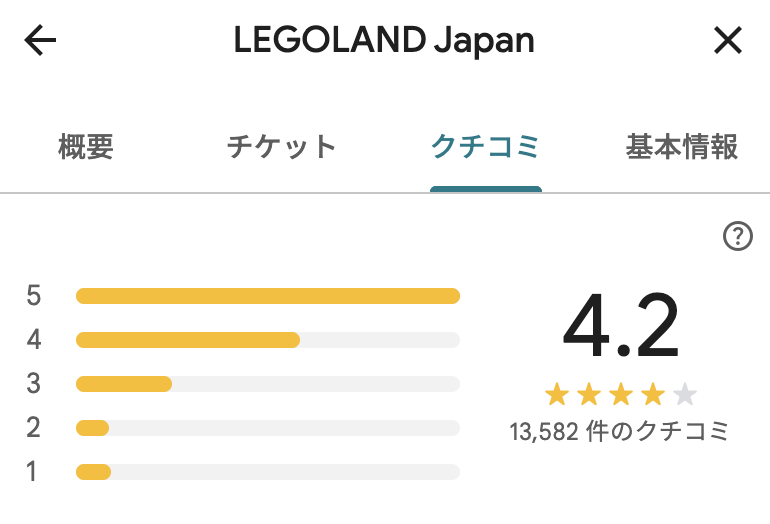Click the rating label number 1
770x524 pixels.
[34, 472]
